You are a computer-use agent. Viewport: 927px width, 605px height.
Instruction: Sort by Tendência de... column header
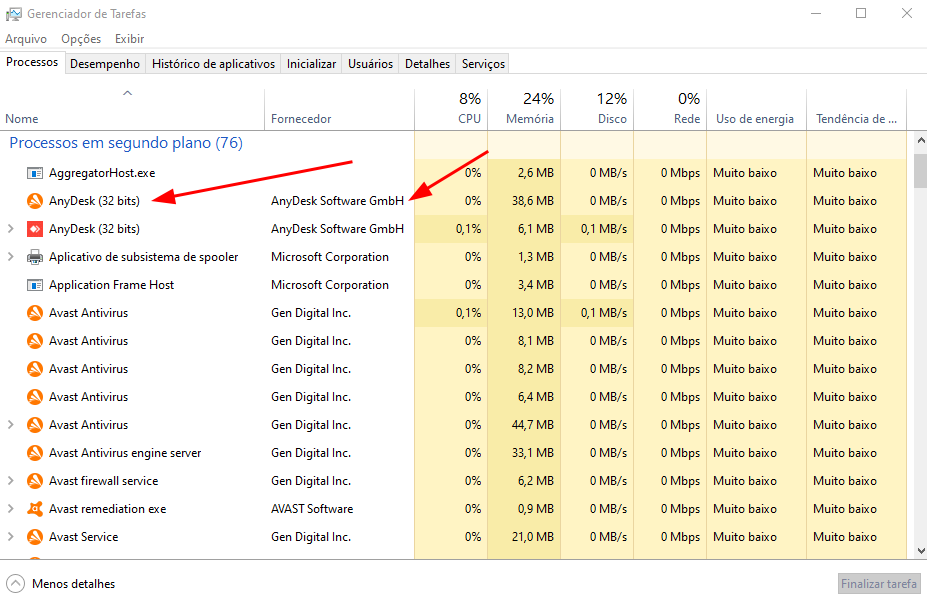coord(857,109)
